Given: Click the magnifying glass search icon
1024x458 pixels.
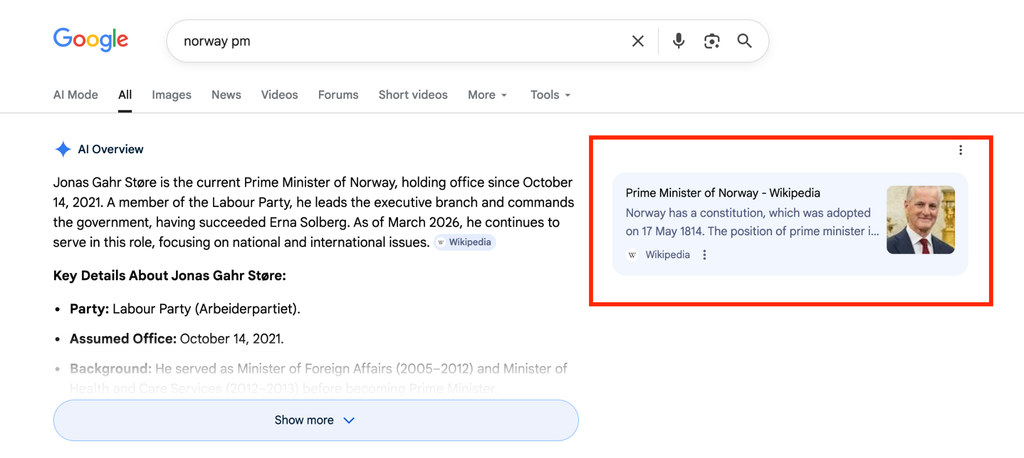Looking at the screenshot, I should tap(744, 41).
